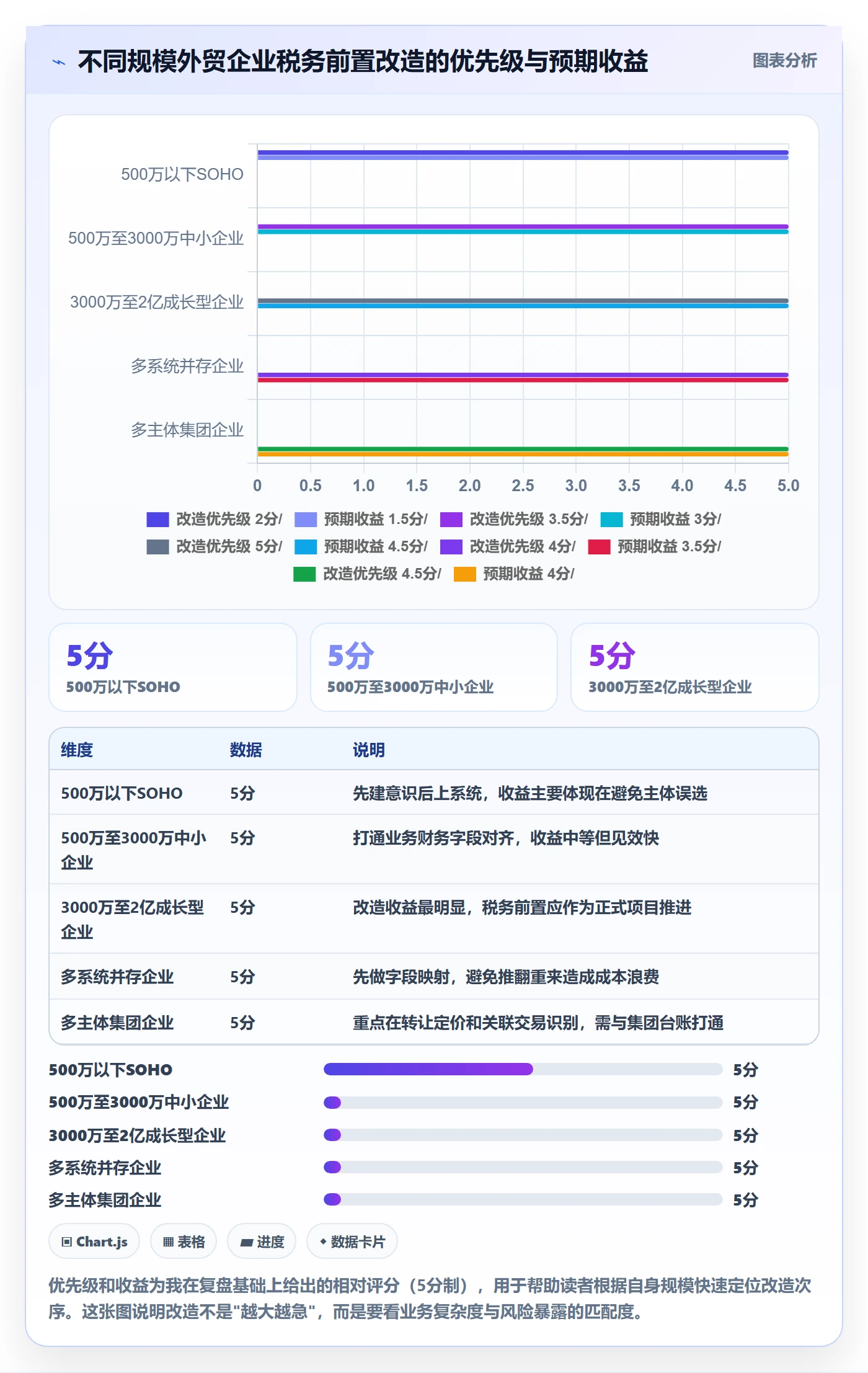Click table cell 改造收益最明显 description
The height and width of the screenshot is (1373, 868).
522,907
